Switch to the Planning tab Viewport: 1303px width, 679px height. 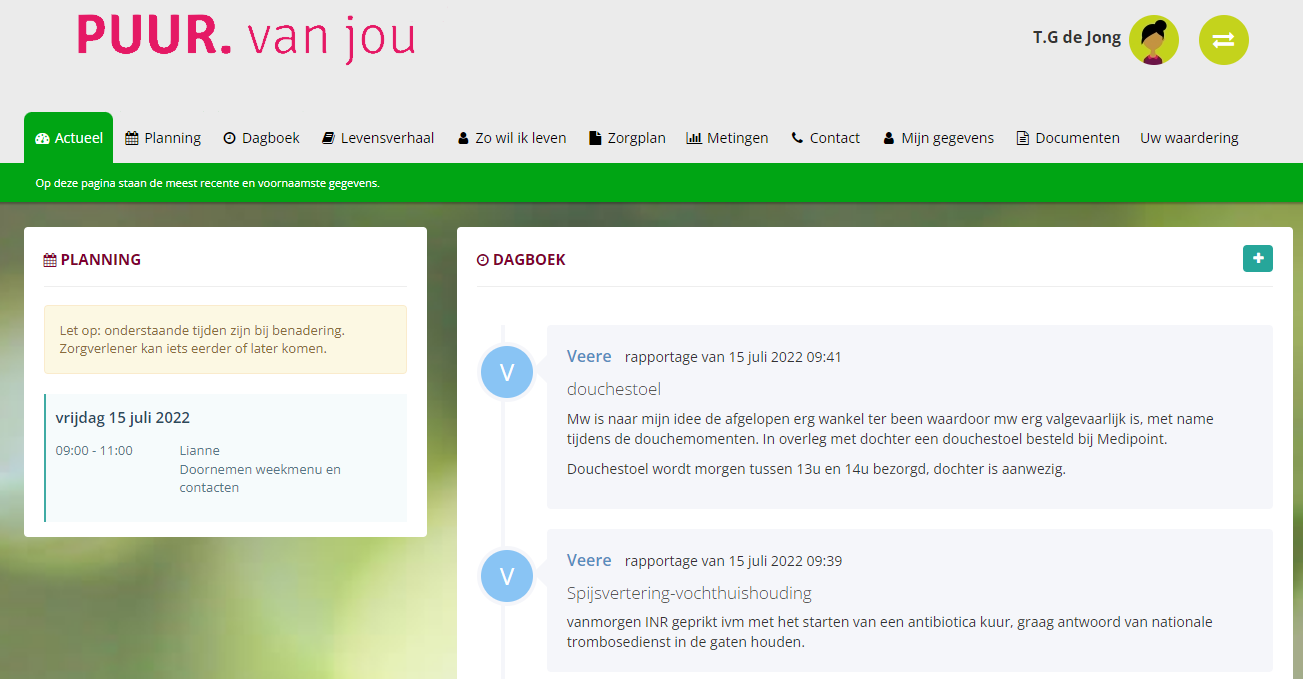coord(163,138)
